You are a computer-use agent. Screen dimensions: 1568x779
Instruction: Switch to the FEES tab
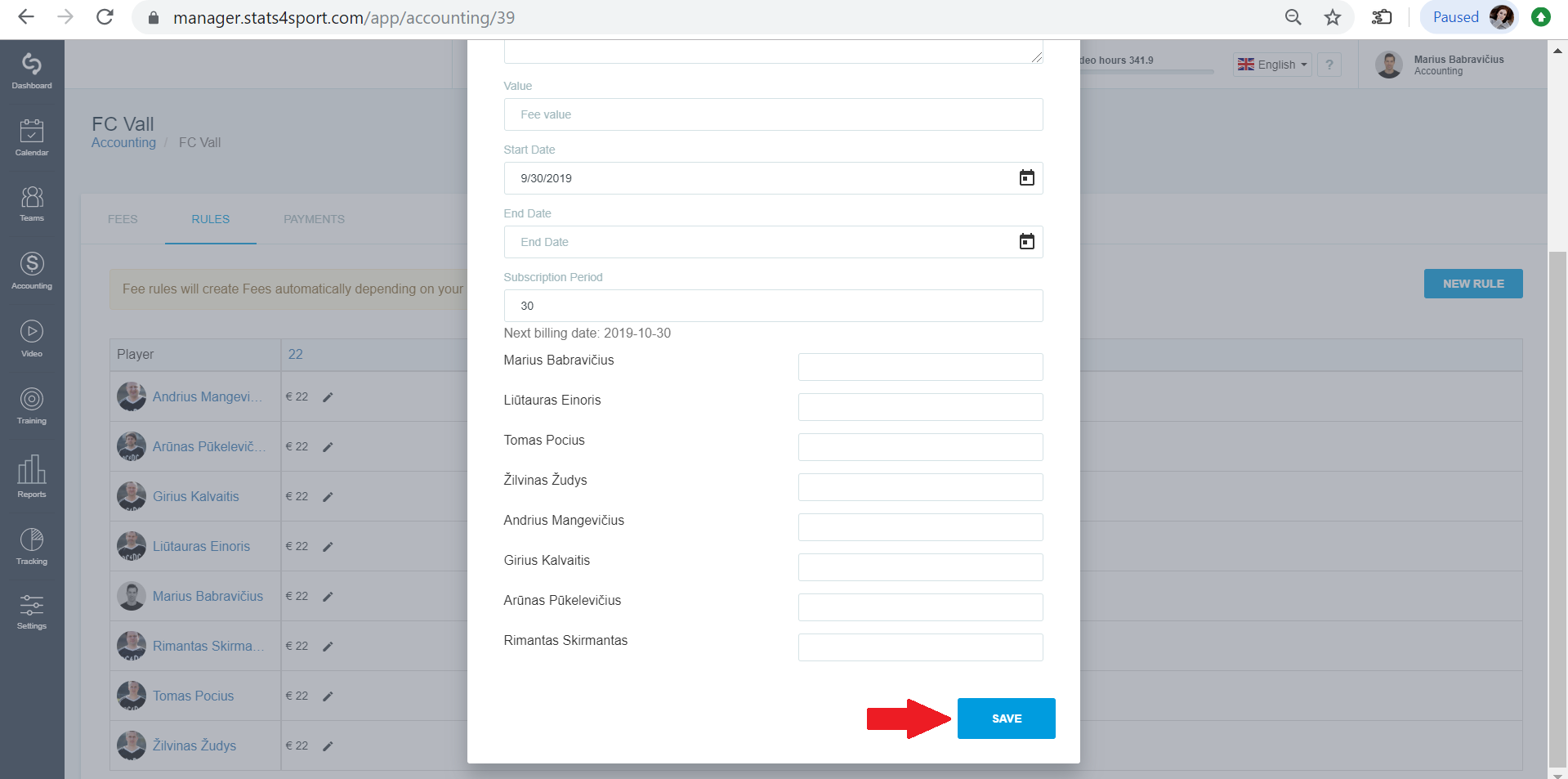[x=123, y=219]
